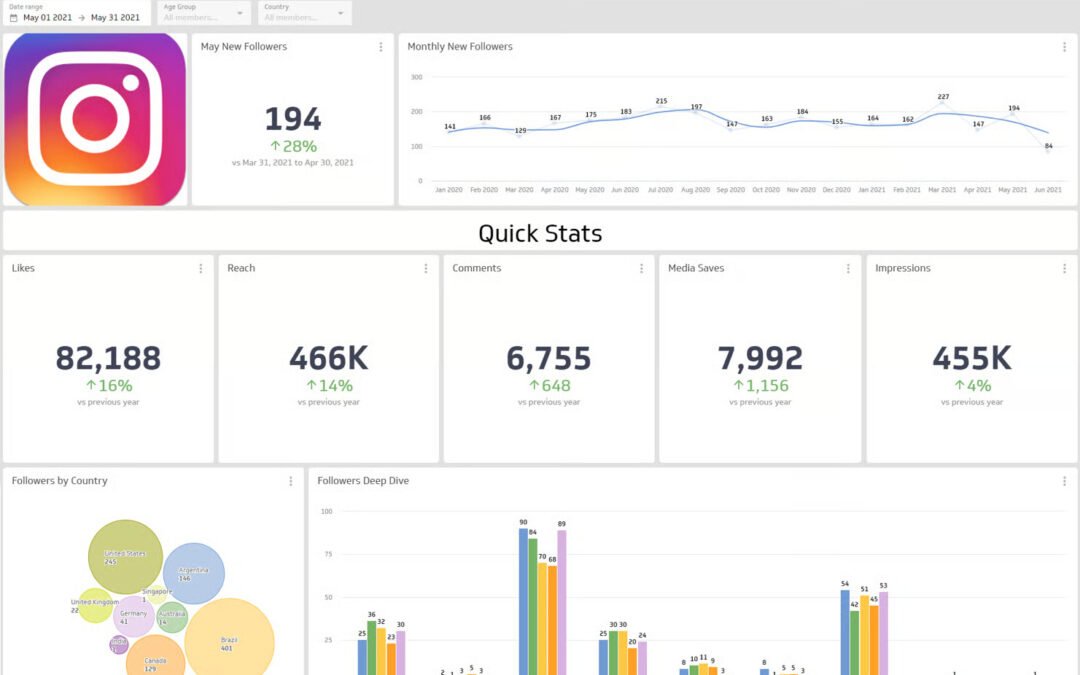Open the Comments widget options menu
This screenshot has height=675, width=1080.
[641, 268]
